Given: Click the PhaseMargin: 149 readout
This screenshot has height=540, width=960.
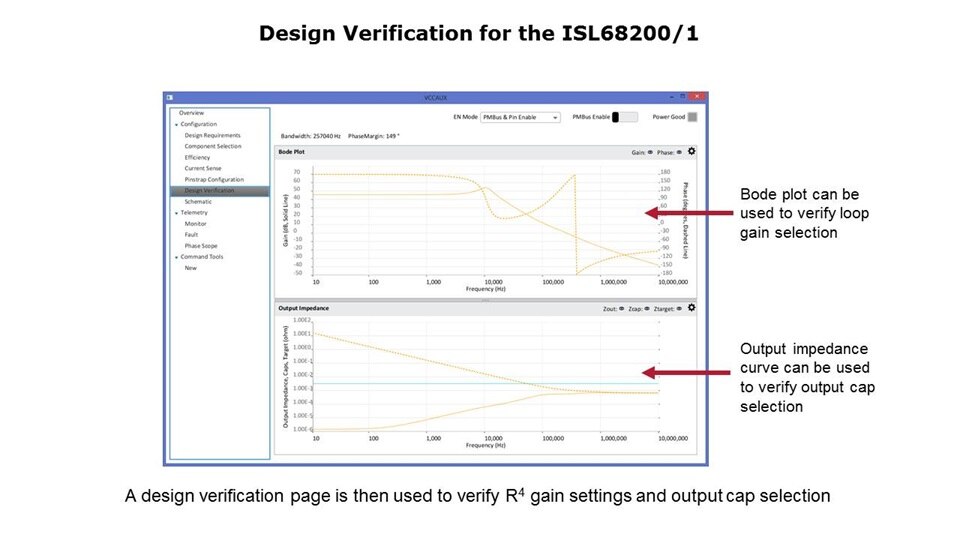Looking at the screenshot, I should point(373,136).
